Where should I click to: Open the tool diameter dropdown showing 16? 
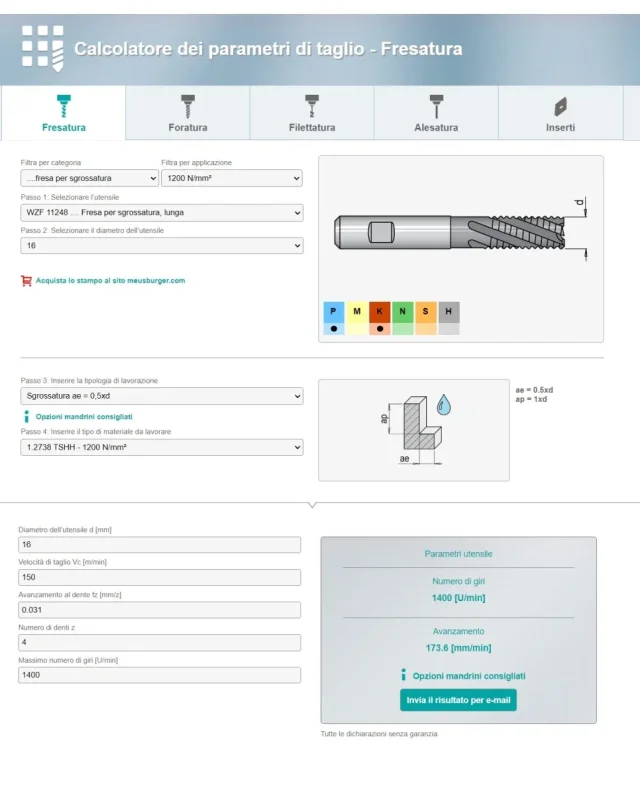coord(162,246)
